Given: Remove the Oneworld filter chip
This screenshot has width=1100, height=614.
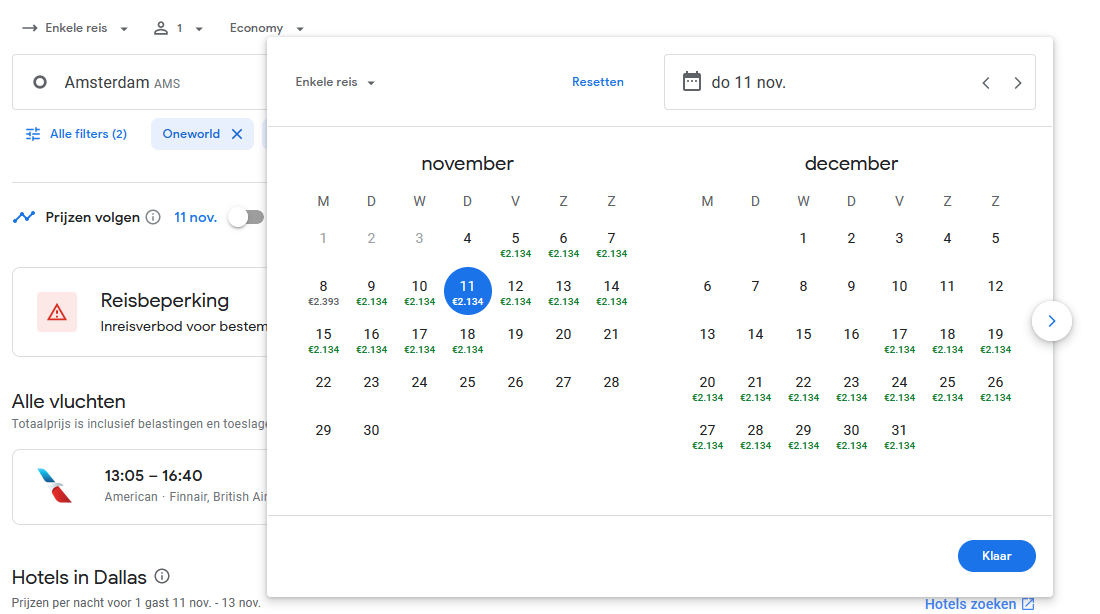Looking at the screenshot, I should tap(237, 134).
